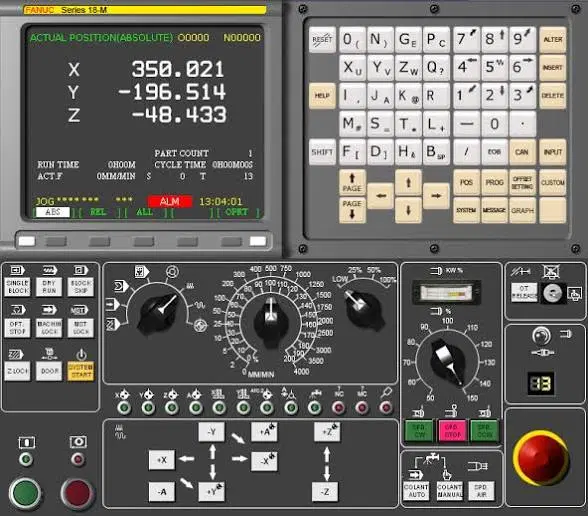
Task: Click the green cycle start button
Action: click(x=25, y=492)
